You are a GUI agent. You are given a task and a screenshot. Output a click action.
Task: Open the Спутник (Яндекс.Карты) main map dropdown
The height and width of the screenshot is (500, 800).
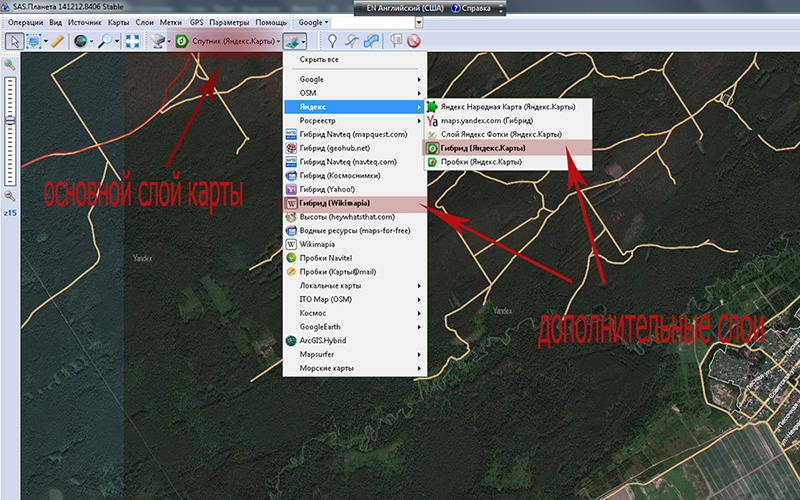[228, 41]
